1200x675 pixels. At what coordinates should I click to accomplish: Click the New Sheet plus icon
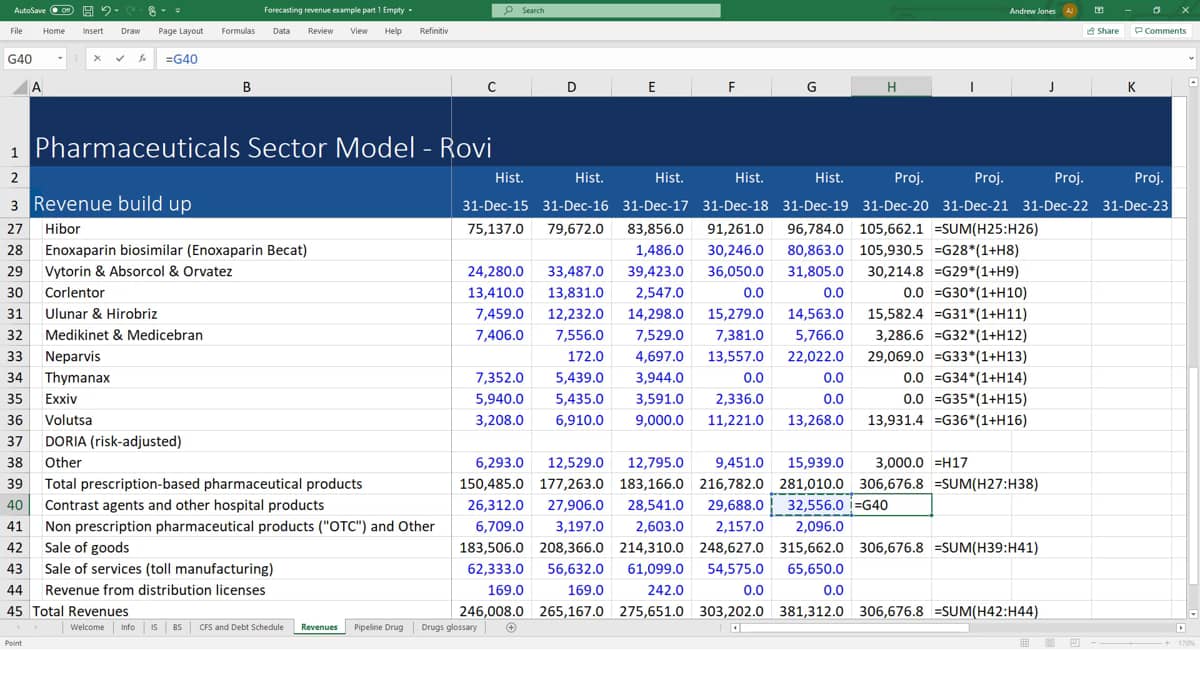coord(511,628)
